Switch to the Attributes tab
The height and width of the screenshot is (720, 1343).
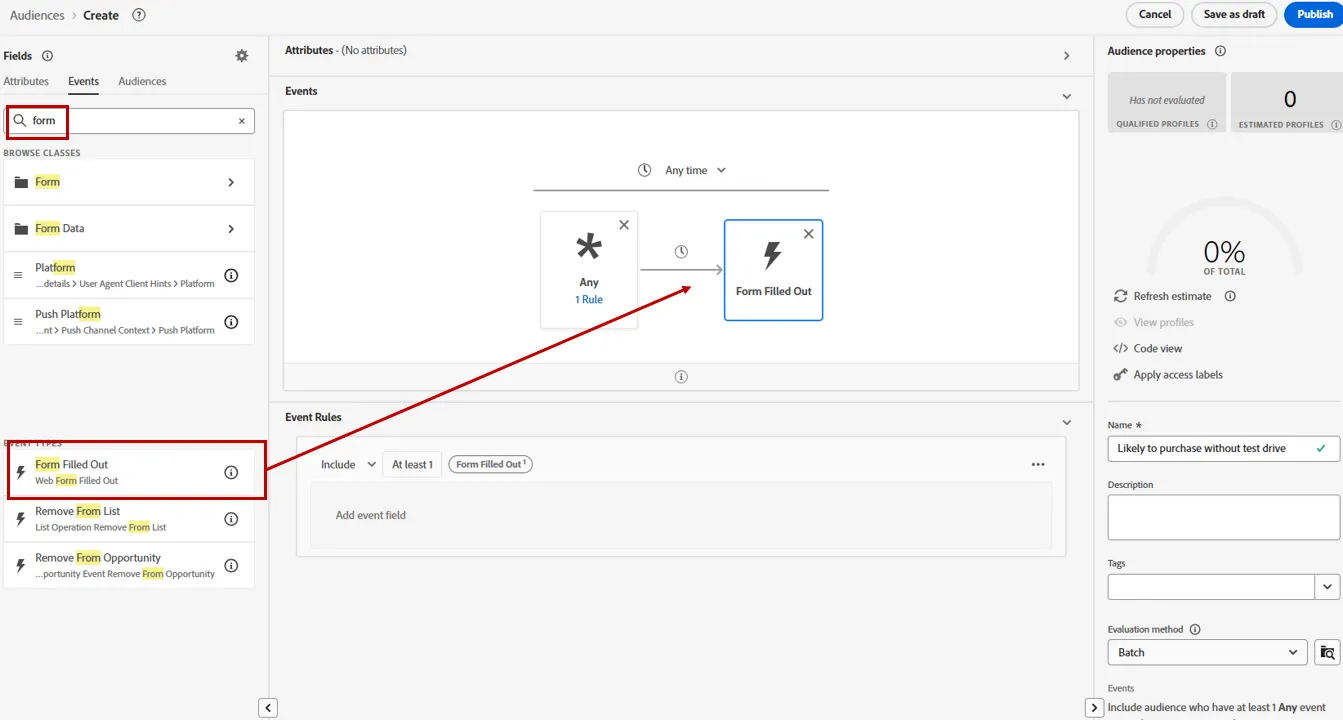pos(26,81)
